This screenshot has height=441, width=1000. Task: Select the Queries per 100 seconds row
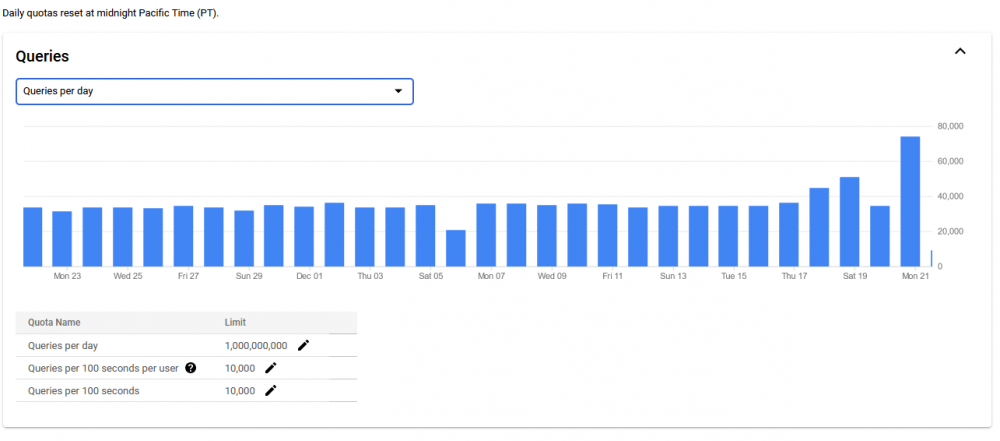click(186, 391)
